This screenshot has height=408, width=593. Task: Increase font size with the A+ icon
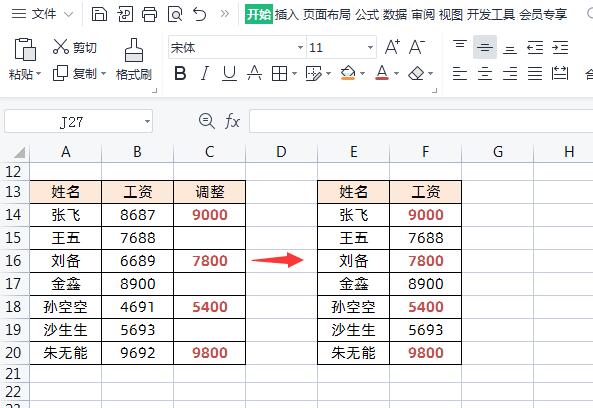click(392, 47)
